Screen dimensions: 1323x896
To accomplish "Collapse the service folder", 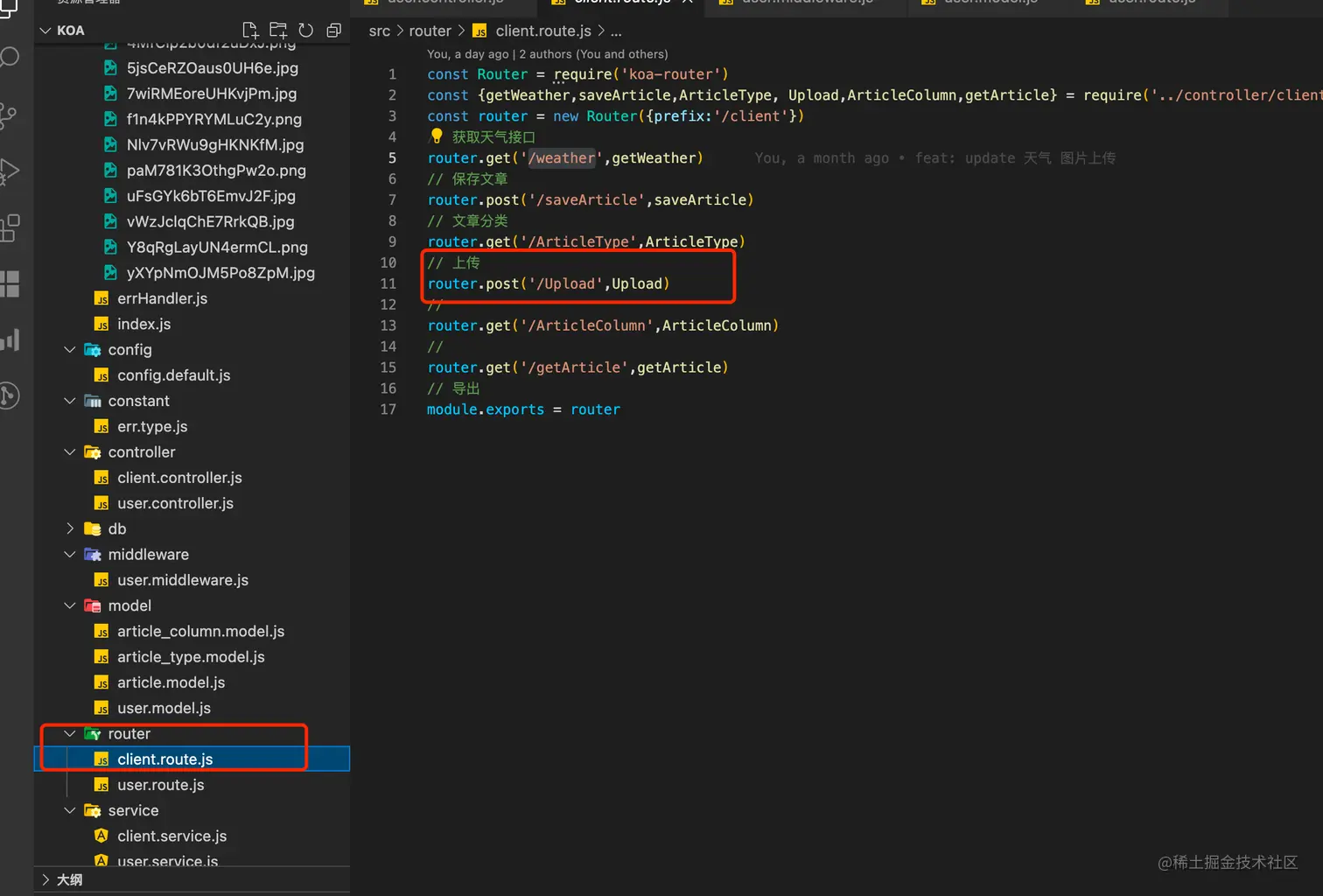I will pyautogui.click(x=70, y=810).
